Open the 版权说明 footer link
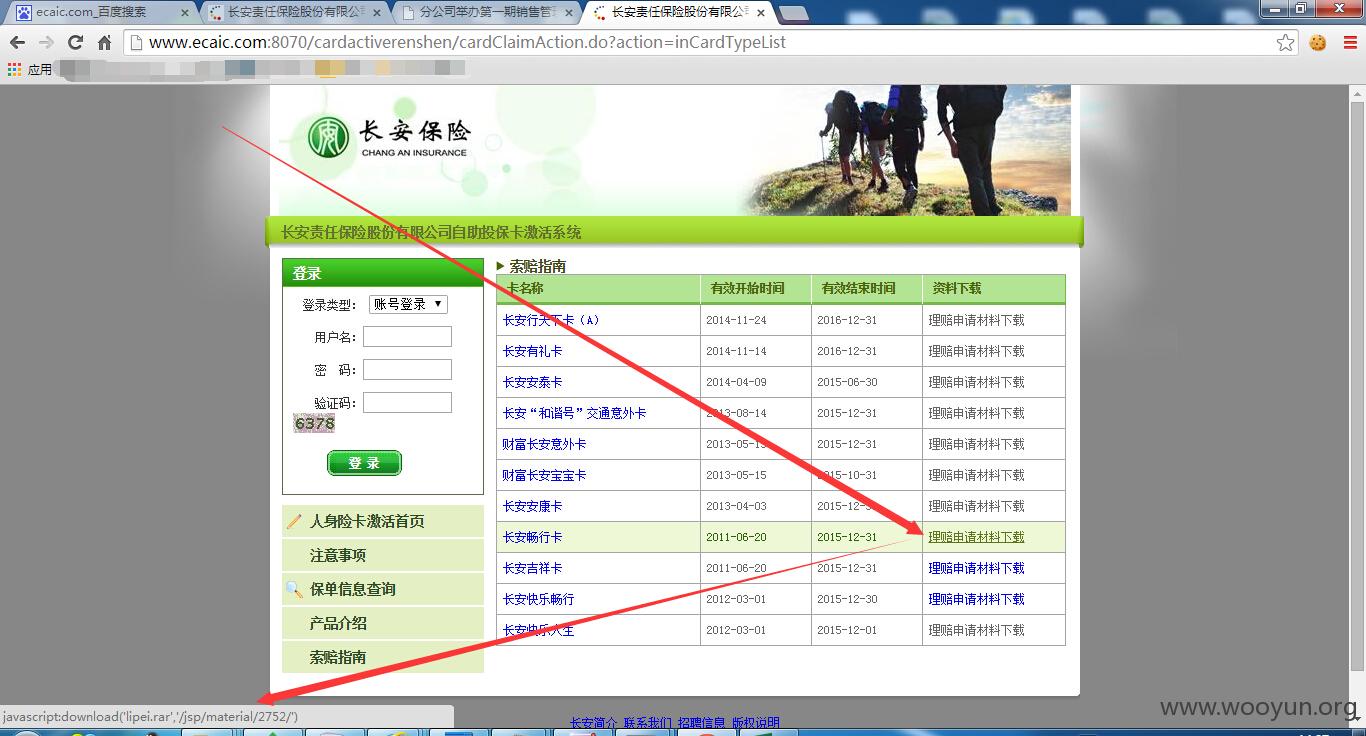Viewport: 1366px width, 736px height. 756,723
